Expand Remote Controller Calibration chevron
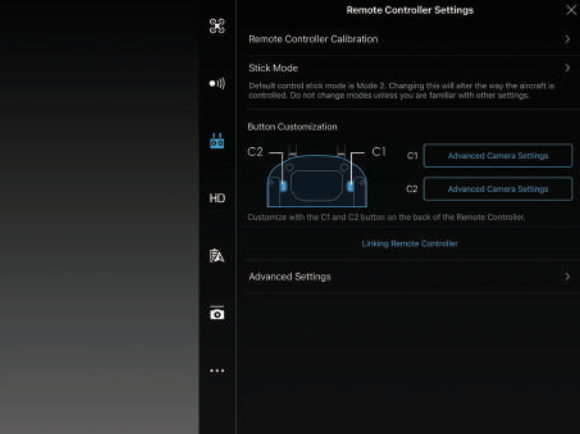 (567, 39)
